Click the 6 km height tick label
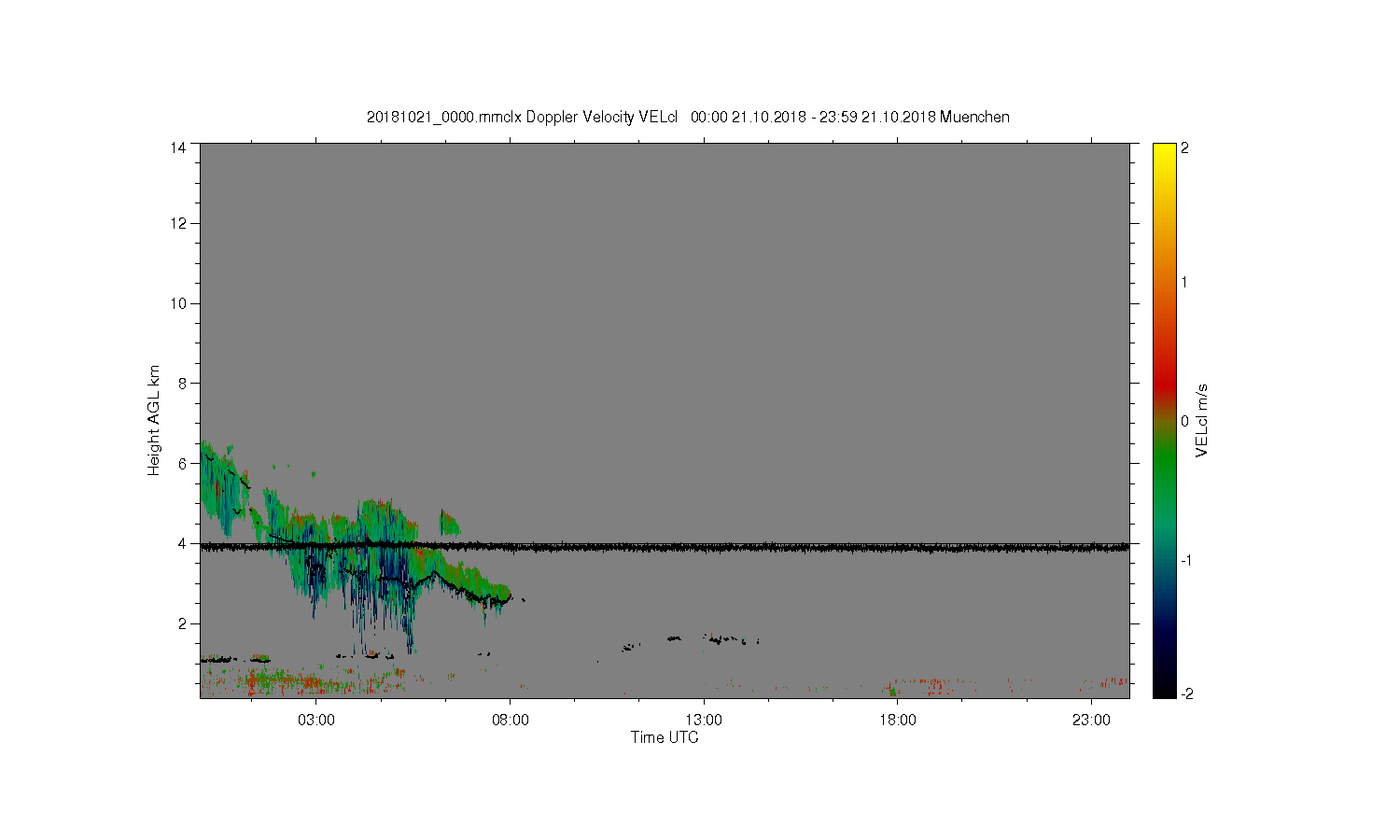The width and height of the screenshot is (1400, 840). pyautogui.click(x=182, y=463)
